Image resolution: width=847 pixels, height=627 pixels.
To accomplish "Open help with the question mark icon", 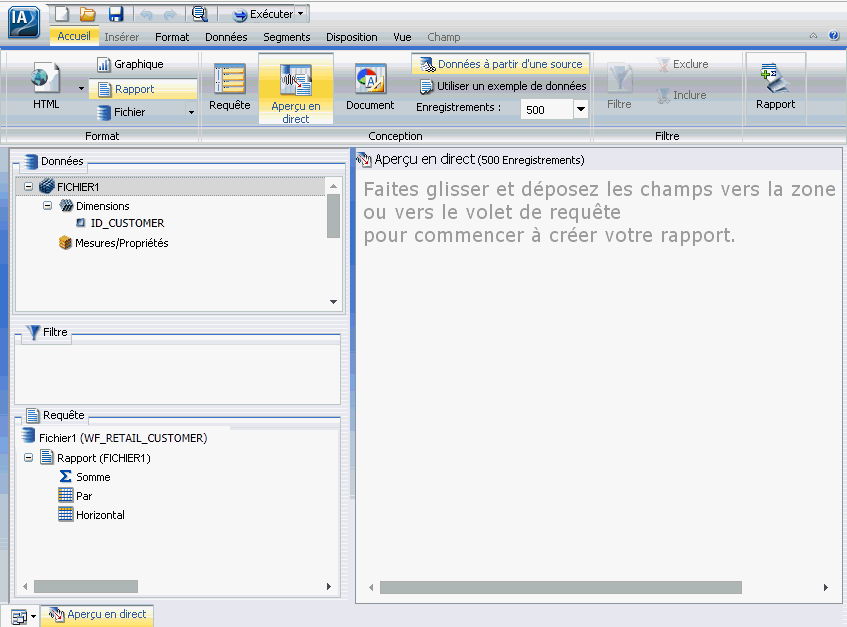I will pyautogui.click(x=833, y=36).
